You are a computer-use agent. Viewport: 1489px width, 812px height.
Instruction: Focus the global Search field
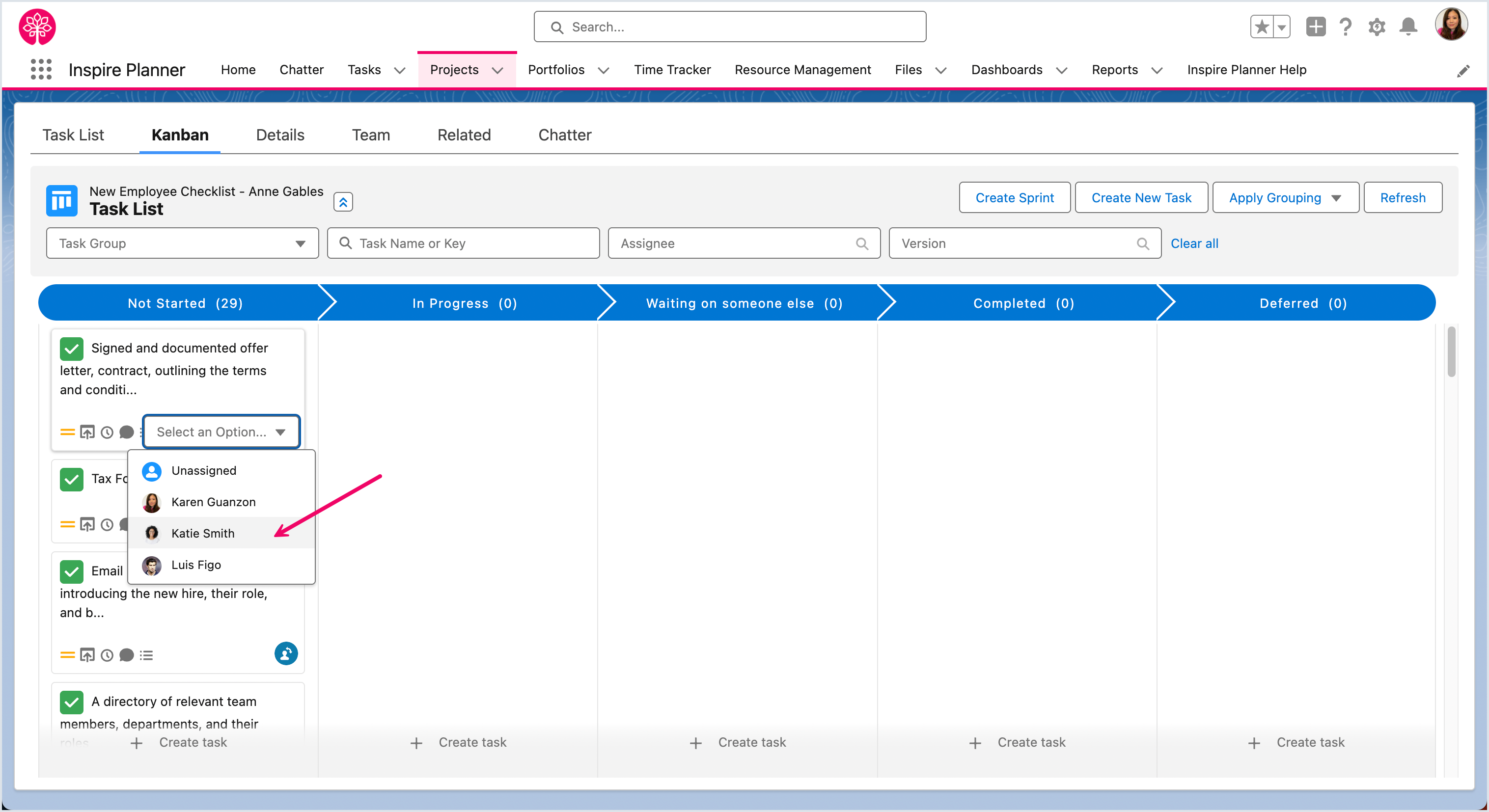[x=730, y=27]
